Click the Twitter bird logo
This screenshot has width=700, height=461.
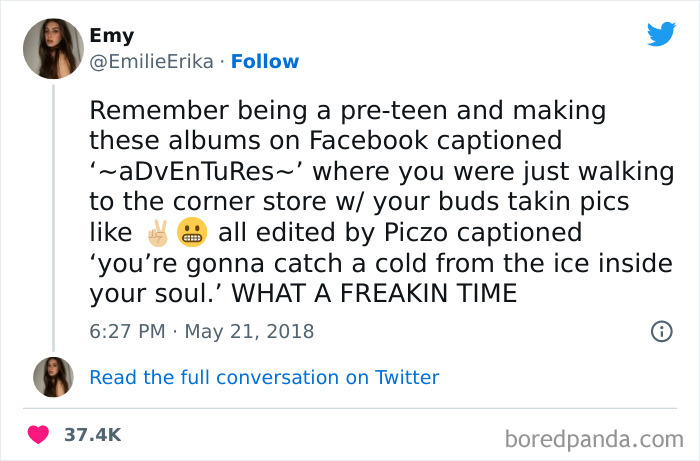point(661,35)
